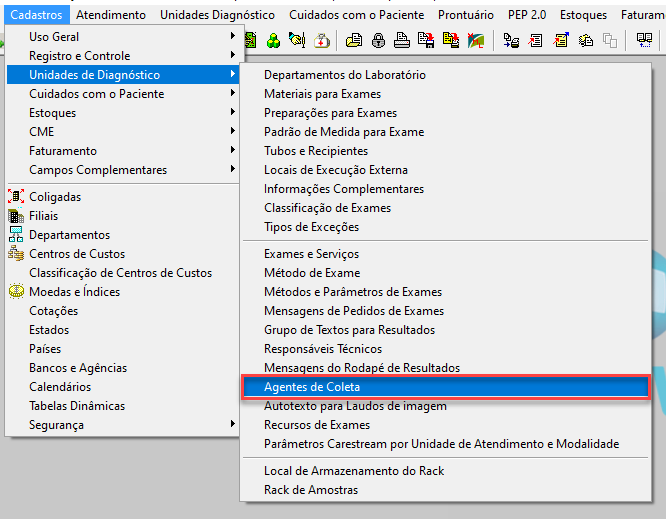
Task: Click the first-aid medical bag icon
Action: click(x=322, y=41)
